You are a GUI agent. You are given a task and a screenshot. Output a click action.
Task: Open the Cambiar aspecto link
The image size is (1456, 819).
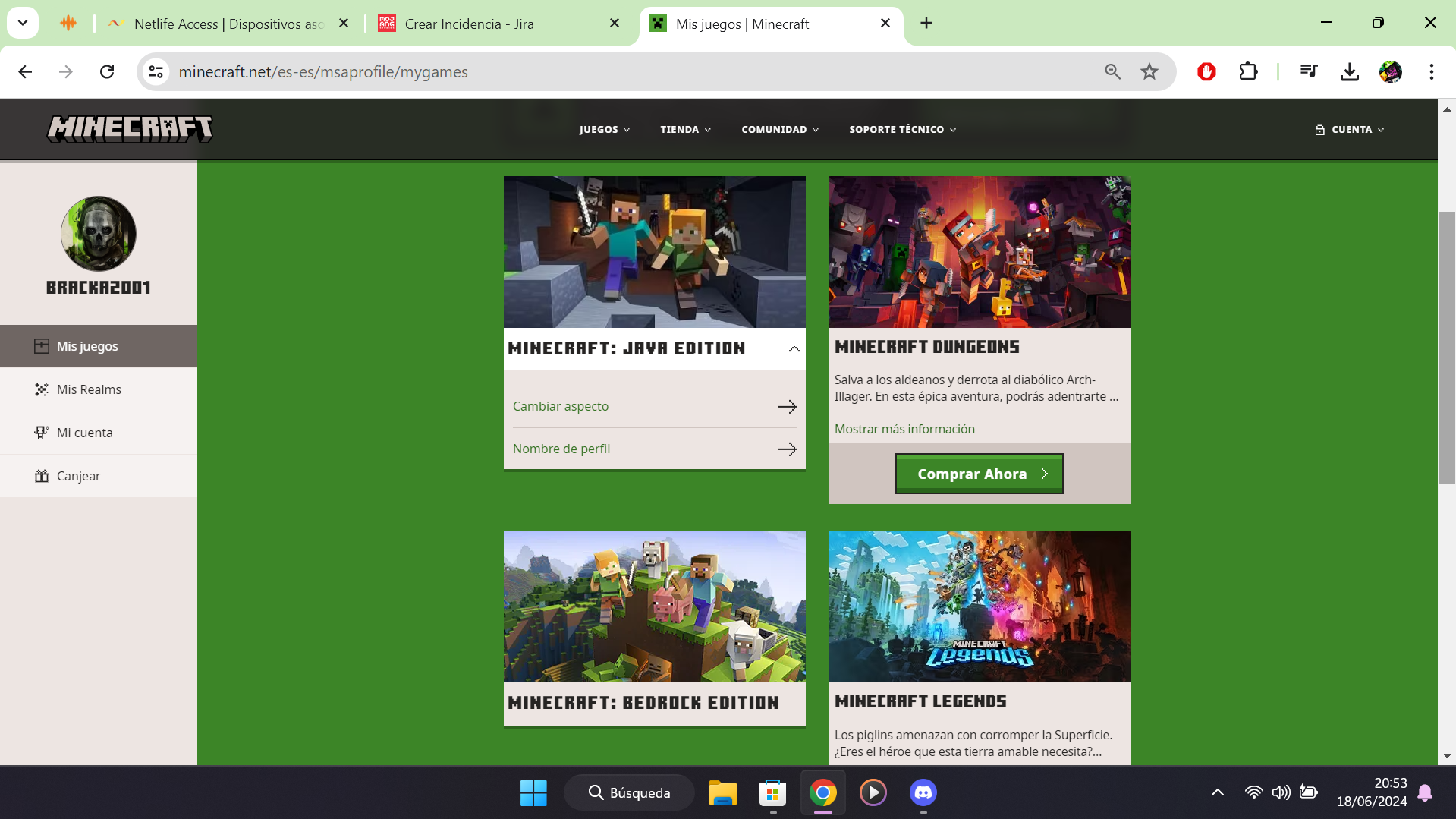(x=561, y=406)
